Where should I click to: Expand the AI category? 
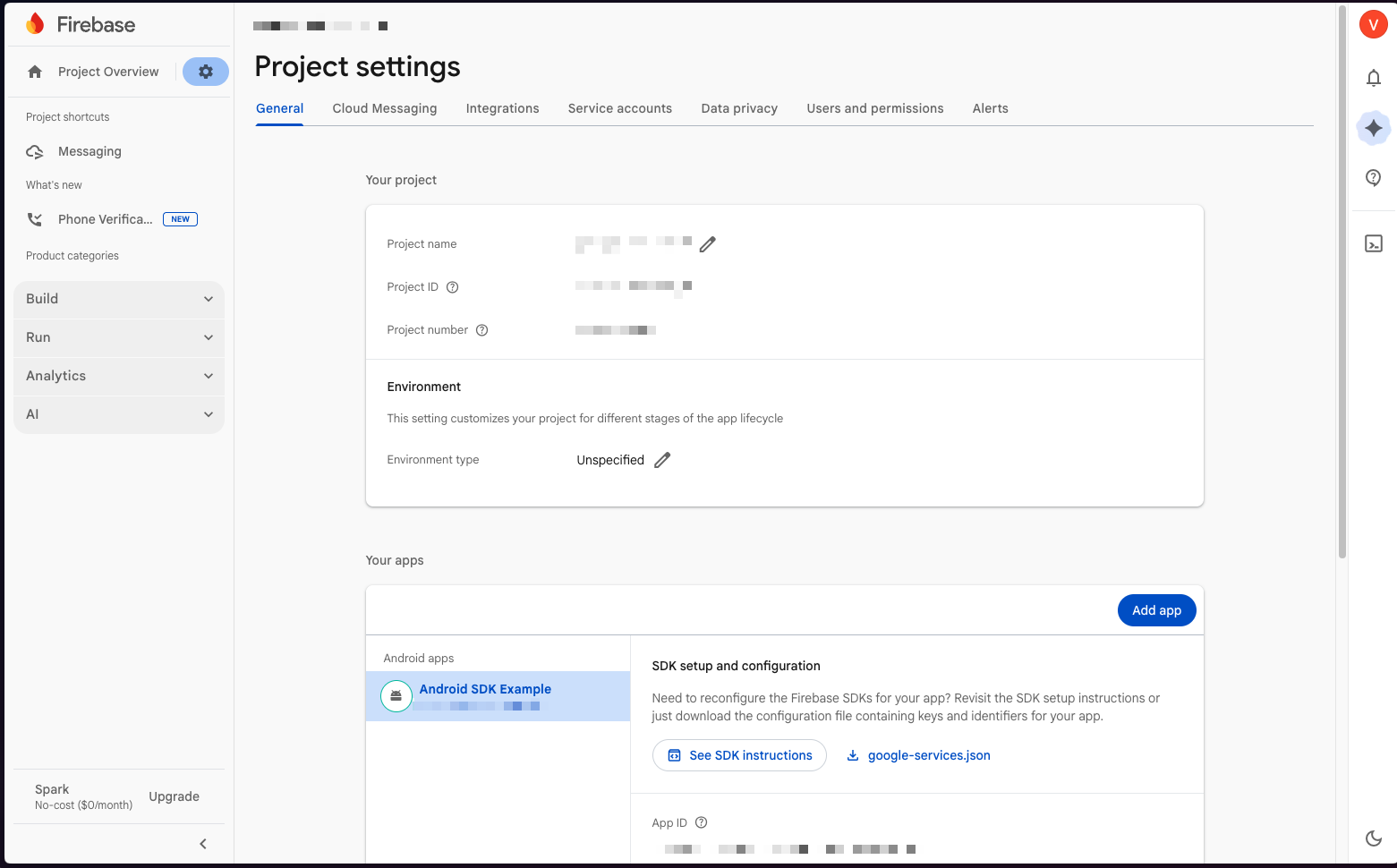tap(118, 414)
